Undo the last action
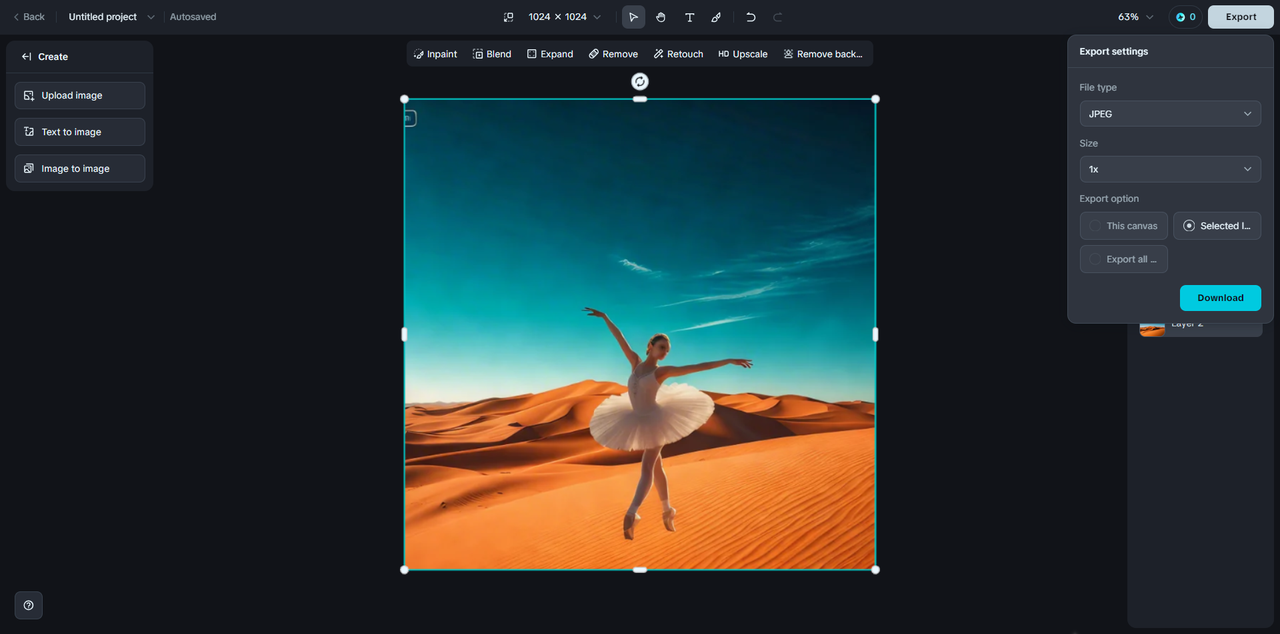 [x=751, y=17]
